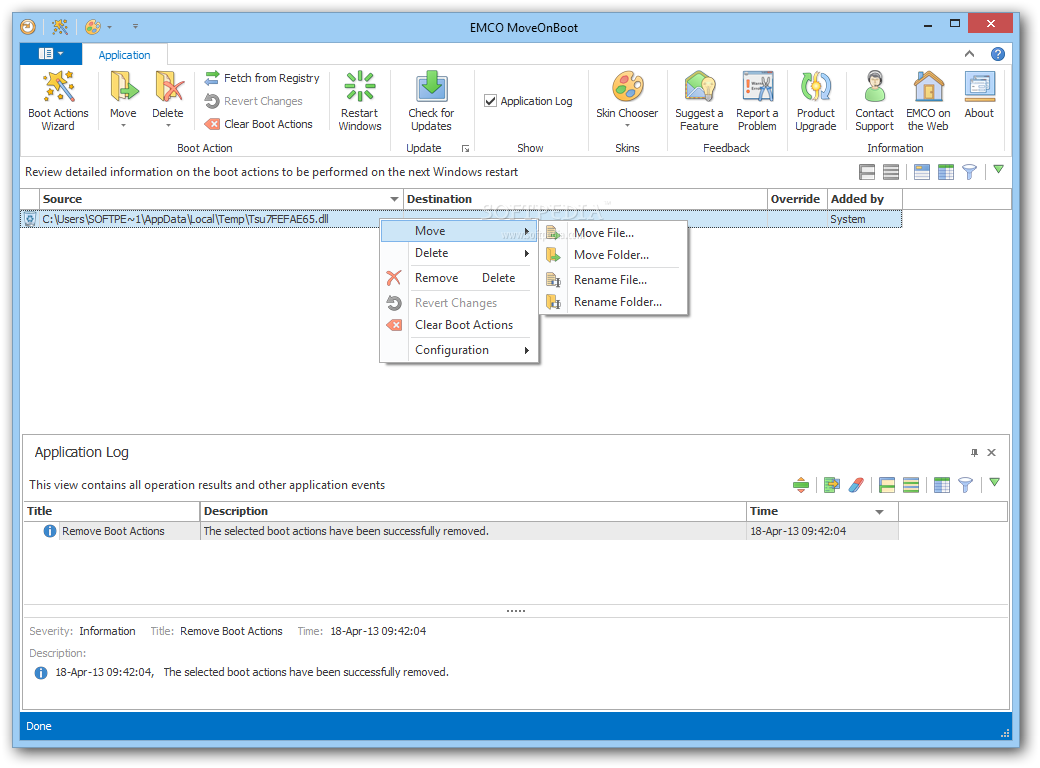The image size is (1040, 768).
Task: Open the Time column sort dropdown
Action: 879,511
